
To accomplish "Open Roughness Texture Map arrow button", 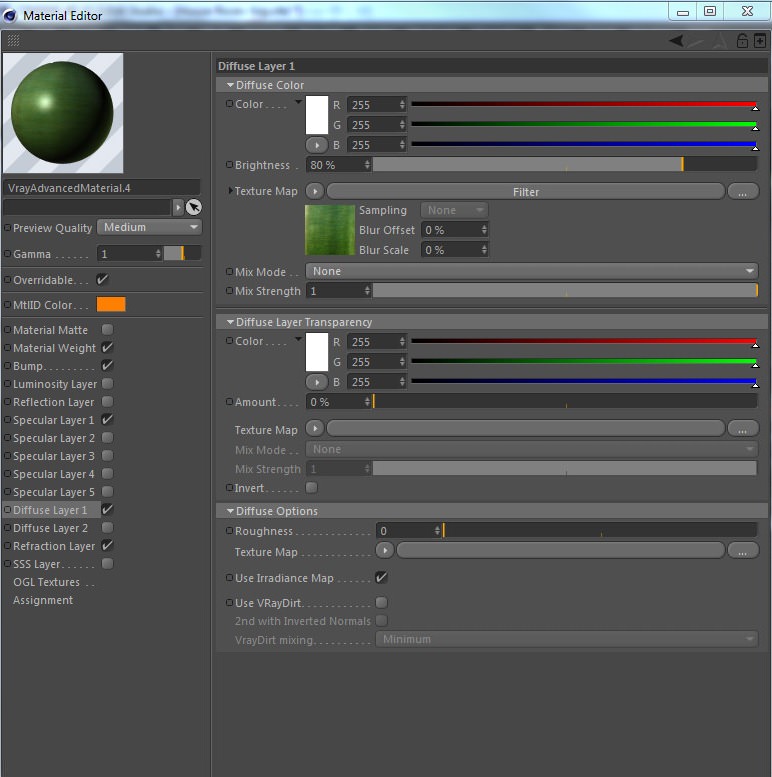I will [x=385, y=550].
